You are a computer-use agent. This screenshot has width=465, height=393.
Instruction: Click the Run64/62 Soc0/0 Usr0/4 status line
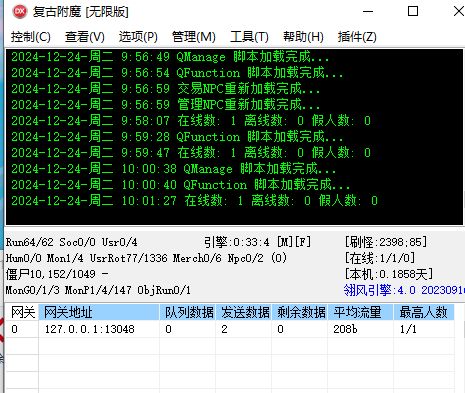click(72, 242)
